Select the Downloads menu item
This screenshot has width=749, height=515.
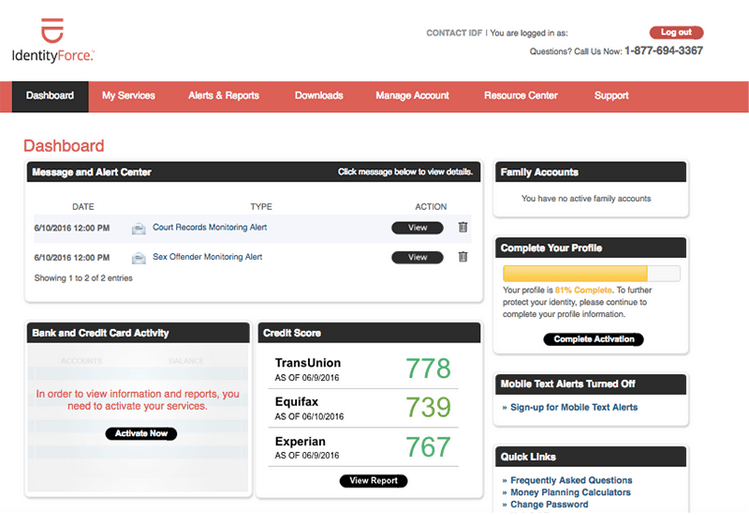tap(319, 96)
